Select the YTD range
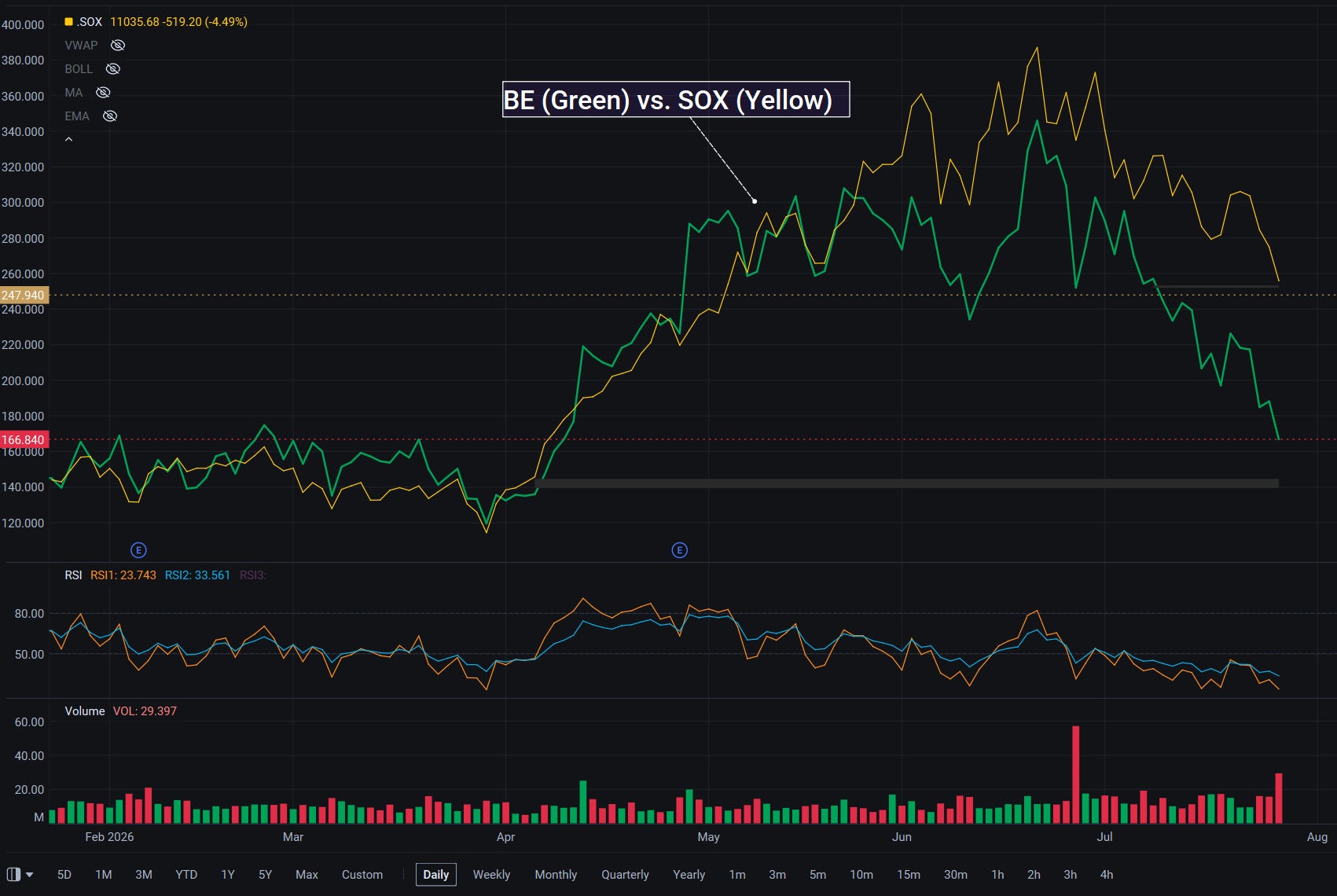Viewport: 1337px width, 896px height. [186, 874]
